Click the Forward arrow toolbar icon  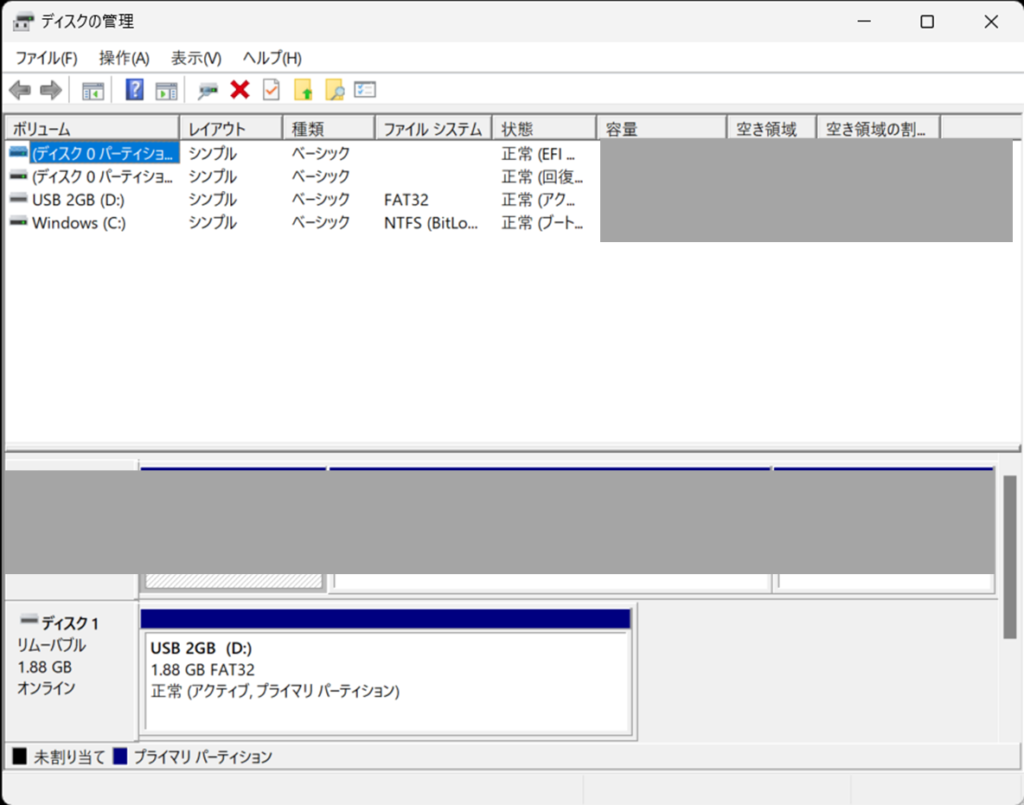[x=50, y=90]
